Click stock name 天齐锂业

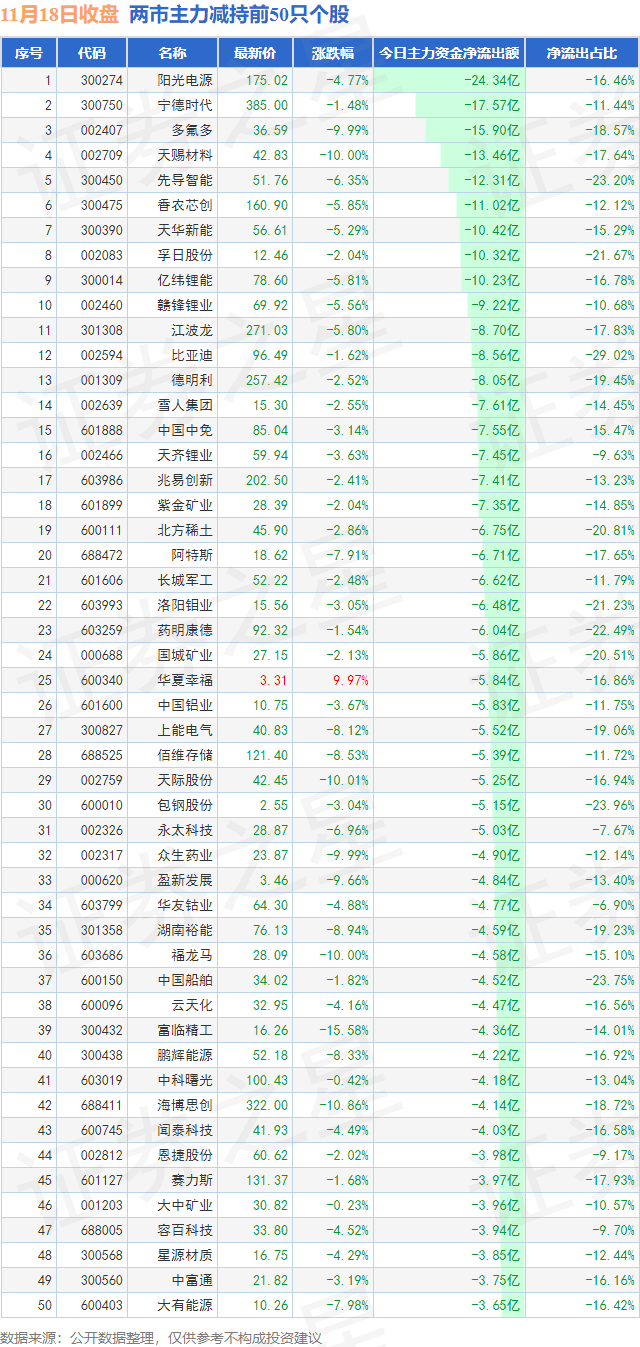click(x=185, y=455)
